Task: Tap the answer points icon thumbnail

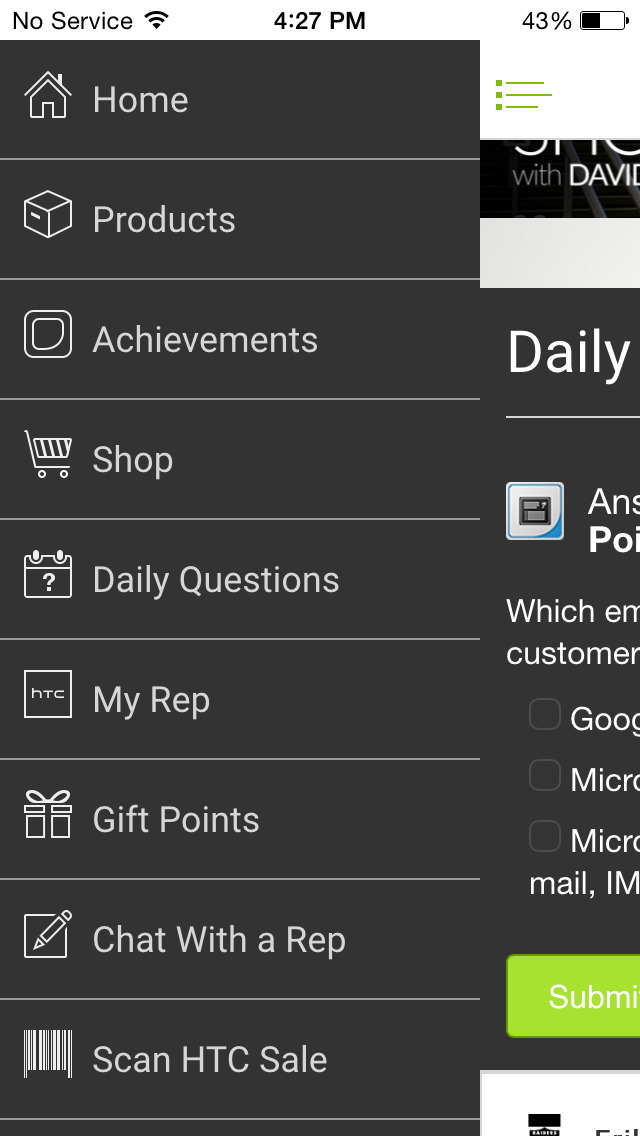Action: tap(535, 511)
